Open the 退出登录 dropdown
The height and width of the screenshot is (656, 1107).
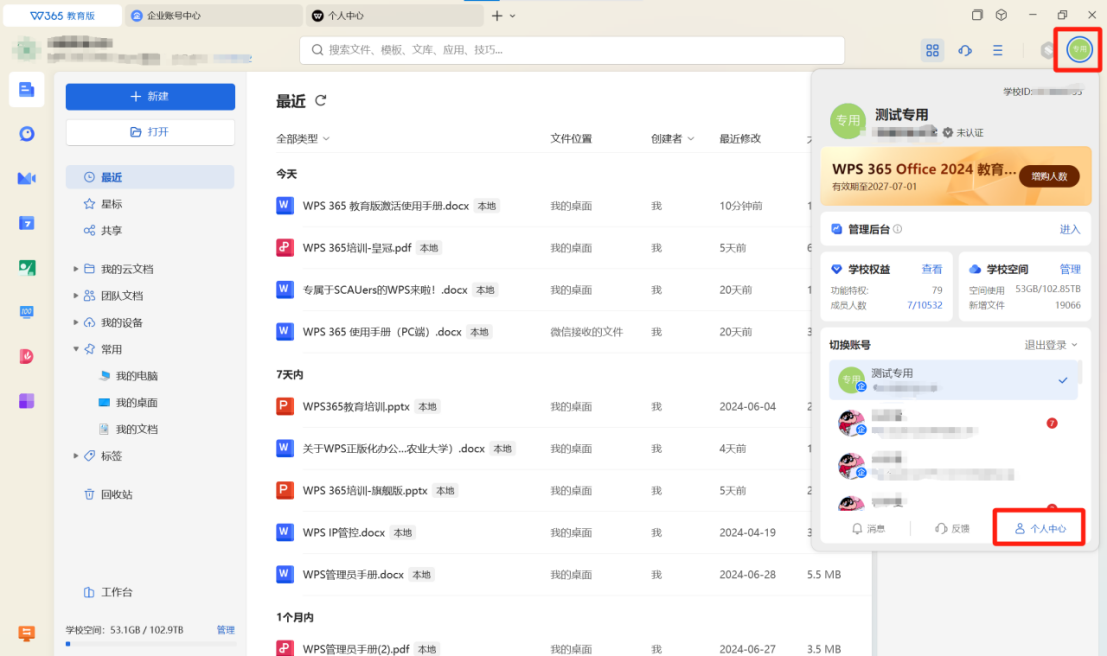(x=1051, y=345)
